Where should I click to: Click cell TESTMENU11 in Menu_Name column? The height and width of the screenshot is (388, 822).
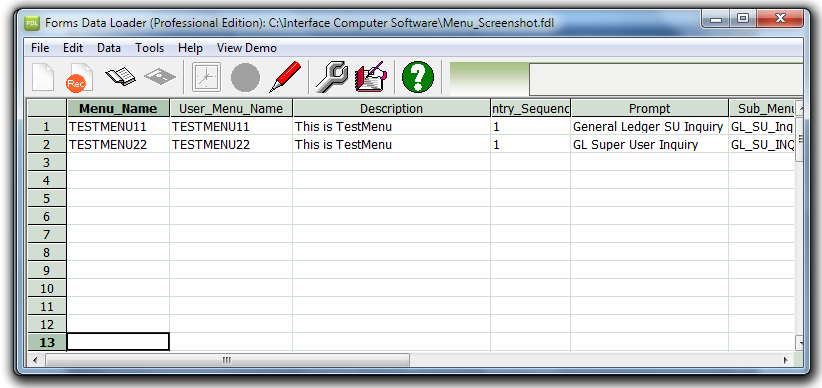118,126
